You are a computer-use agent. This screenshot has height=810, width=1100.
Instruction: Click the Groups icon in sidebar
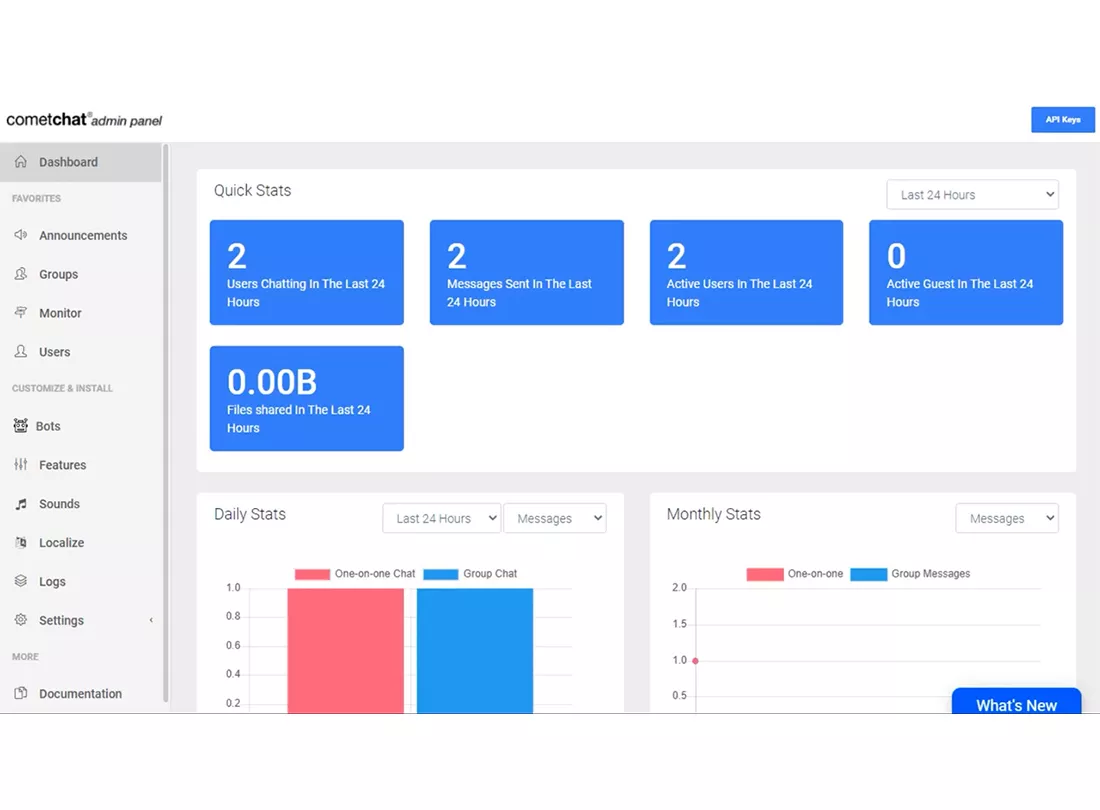click(21, 274)
